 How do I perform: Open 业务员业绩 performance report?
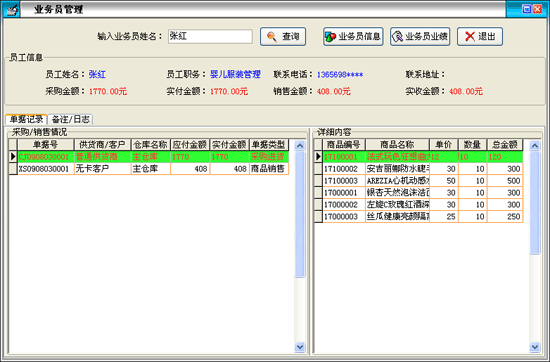pos(420,36)
